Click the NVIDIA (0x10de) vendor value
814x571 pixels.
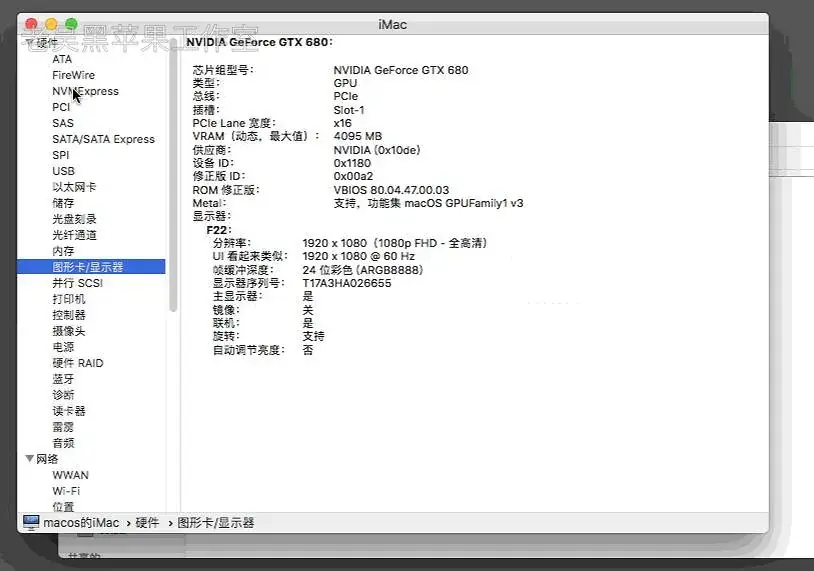pyautogui.click(x=377, y=150)
